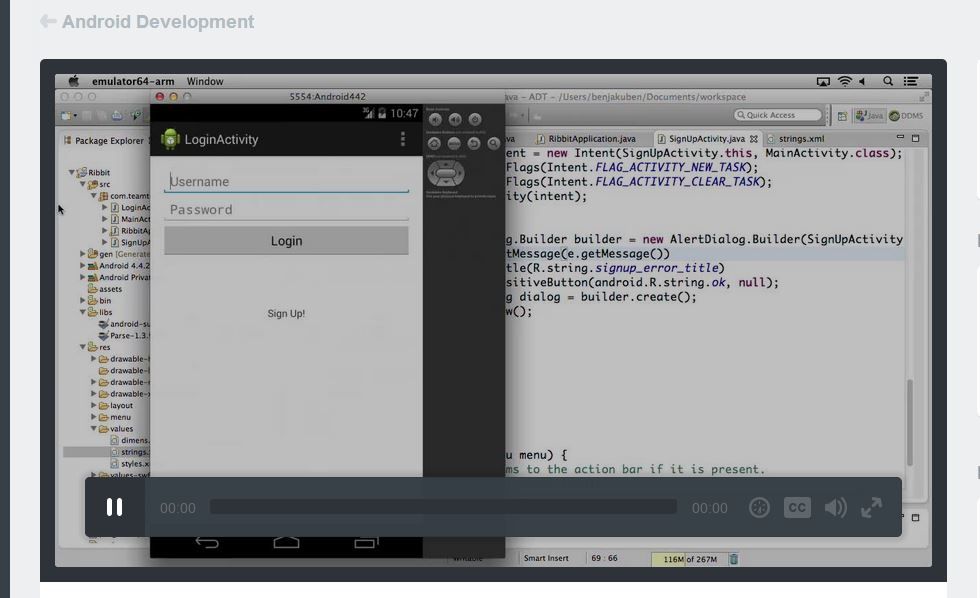This screenshot has height=598, width=980.
Task: Collapse the res folder node
Action: click(83, 347)
